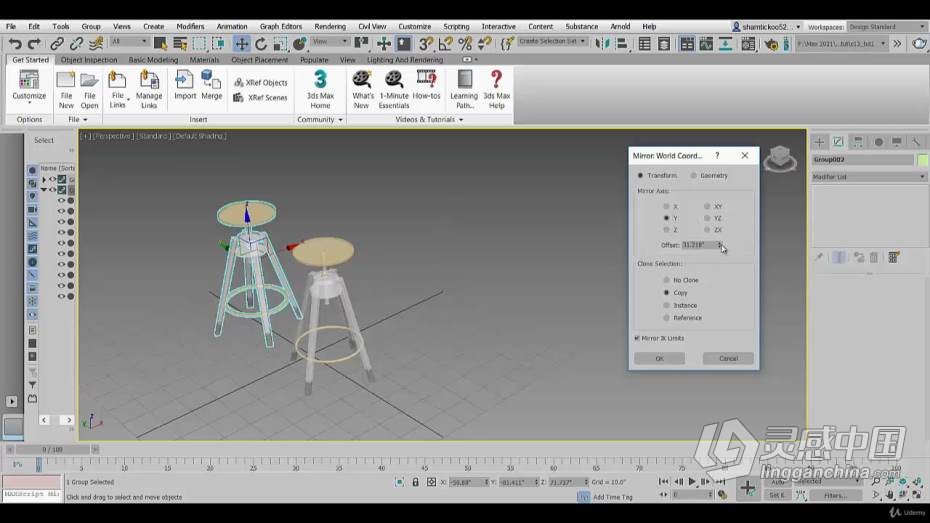This screenshot has height=523, width=930.
Task: Click the Offset value field
Action: click(699, 245)
